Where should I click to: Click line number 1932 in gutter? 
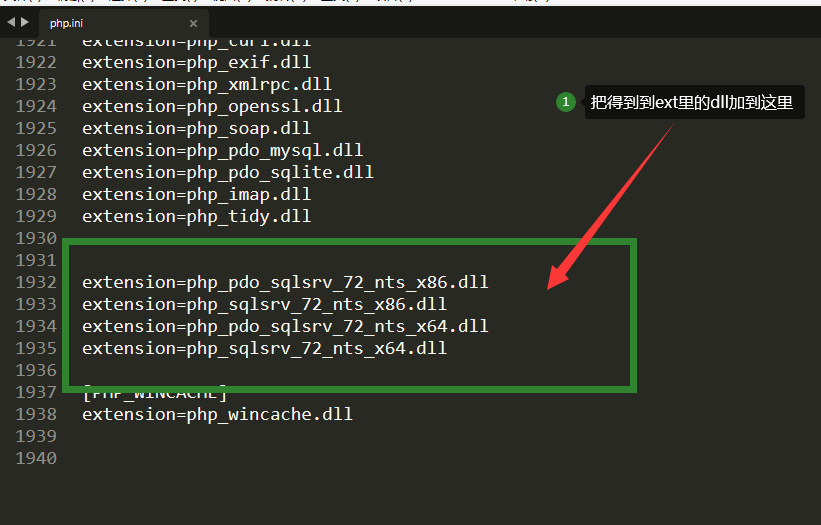coord(36,282)
